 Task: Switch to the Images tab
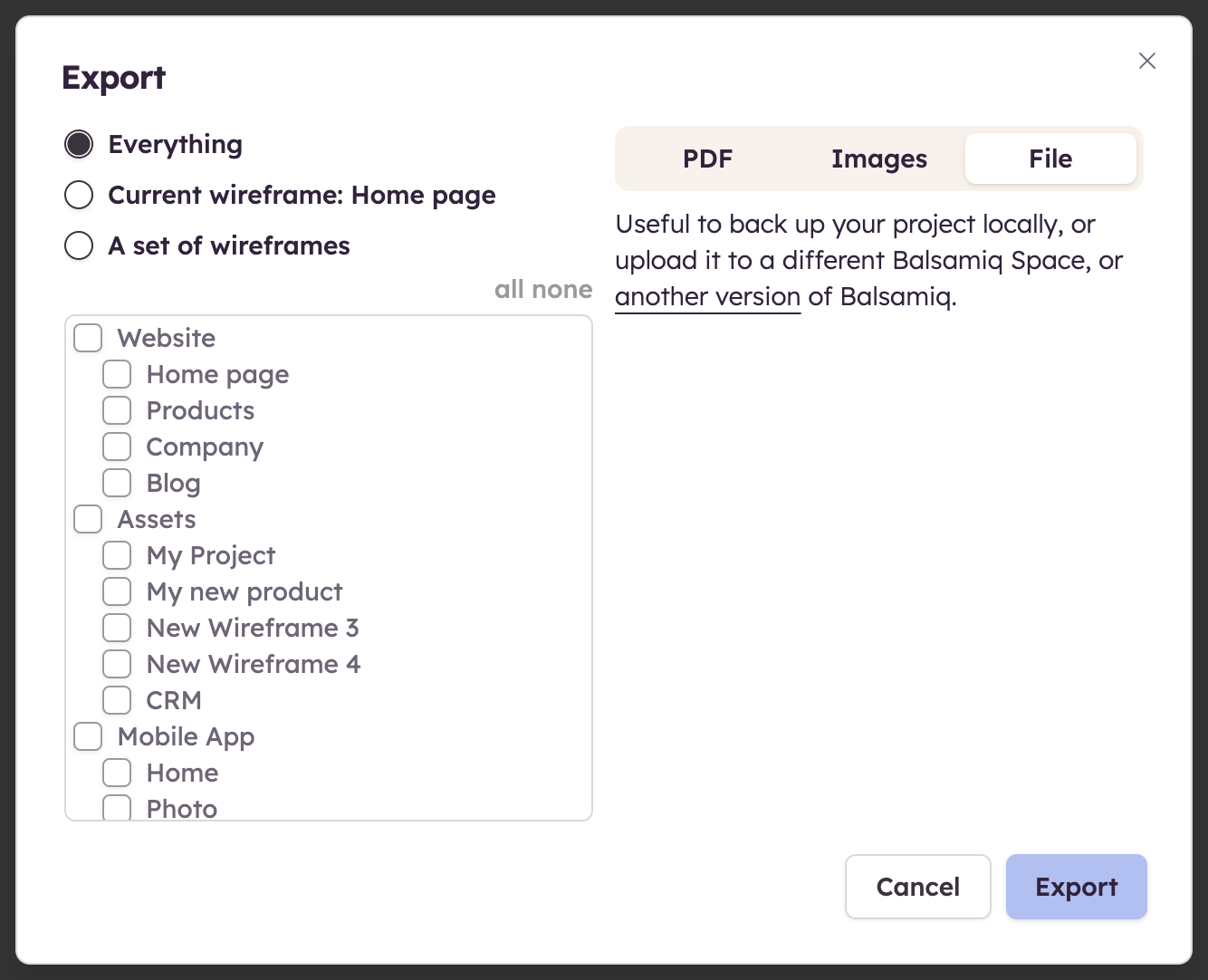pyautogui.click(x=878, y=159)
